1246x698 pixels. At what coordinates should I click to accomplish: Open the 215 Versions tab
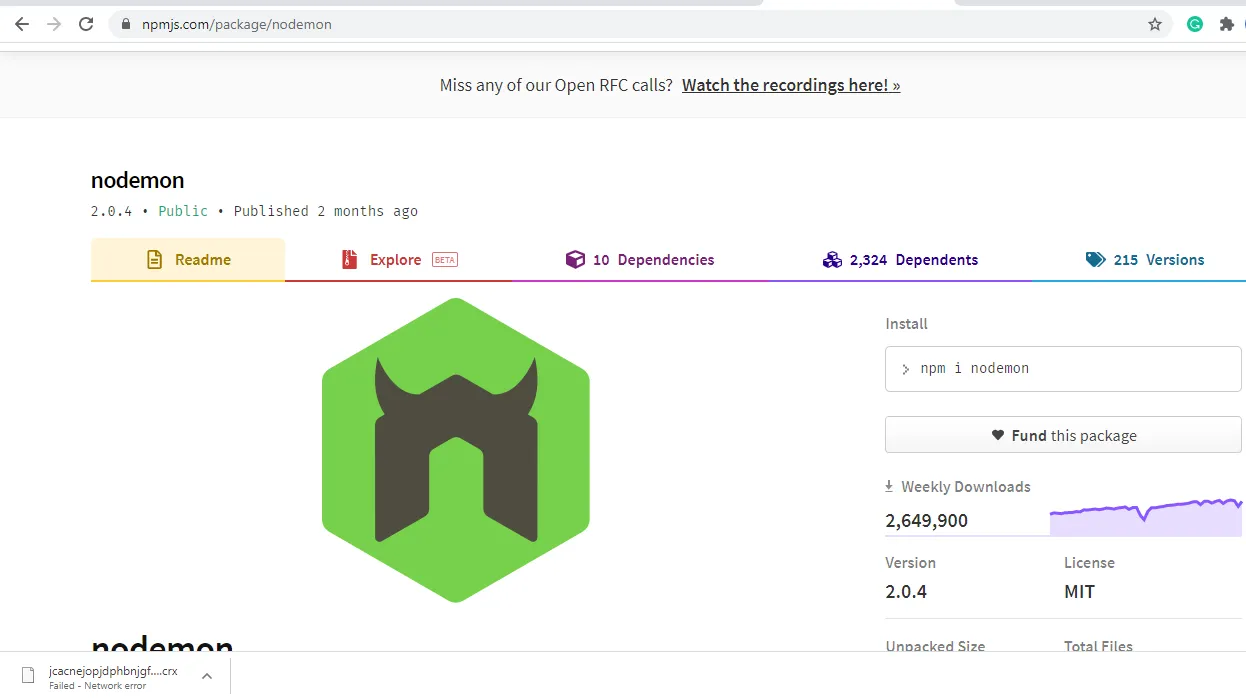[1145, 260]
